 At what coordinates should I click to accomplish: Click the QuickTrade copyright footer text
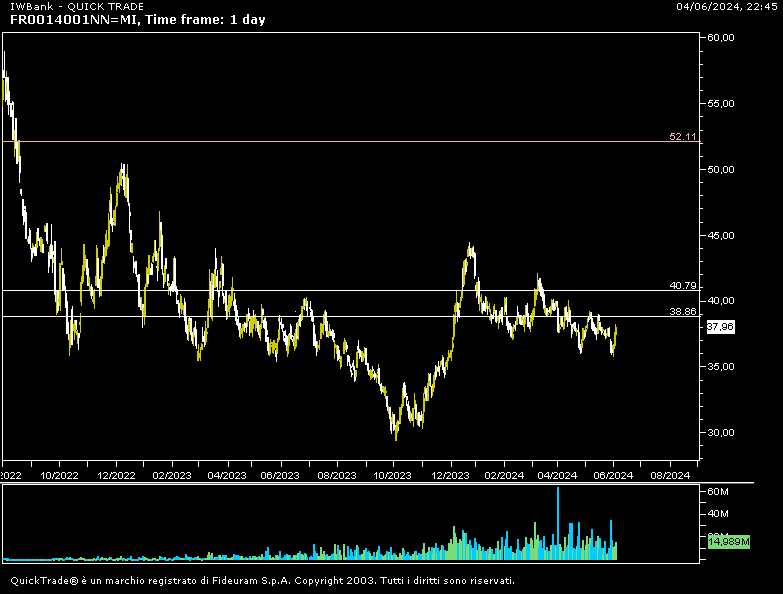262,580
